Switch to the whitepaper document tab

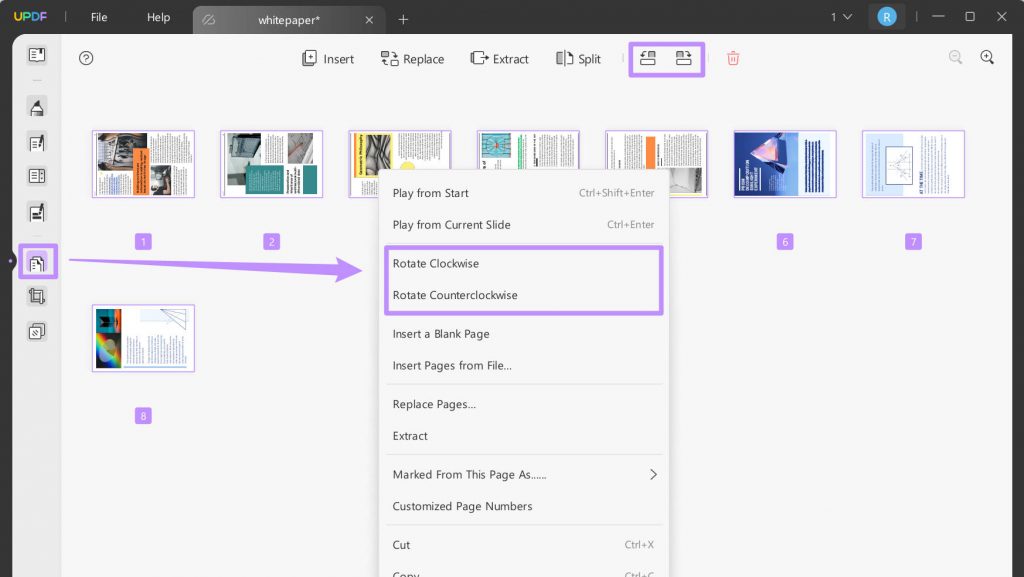[x=290, y=19]
